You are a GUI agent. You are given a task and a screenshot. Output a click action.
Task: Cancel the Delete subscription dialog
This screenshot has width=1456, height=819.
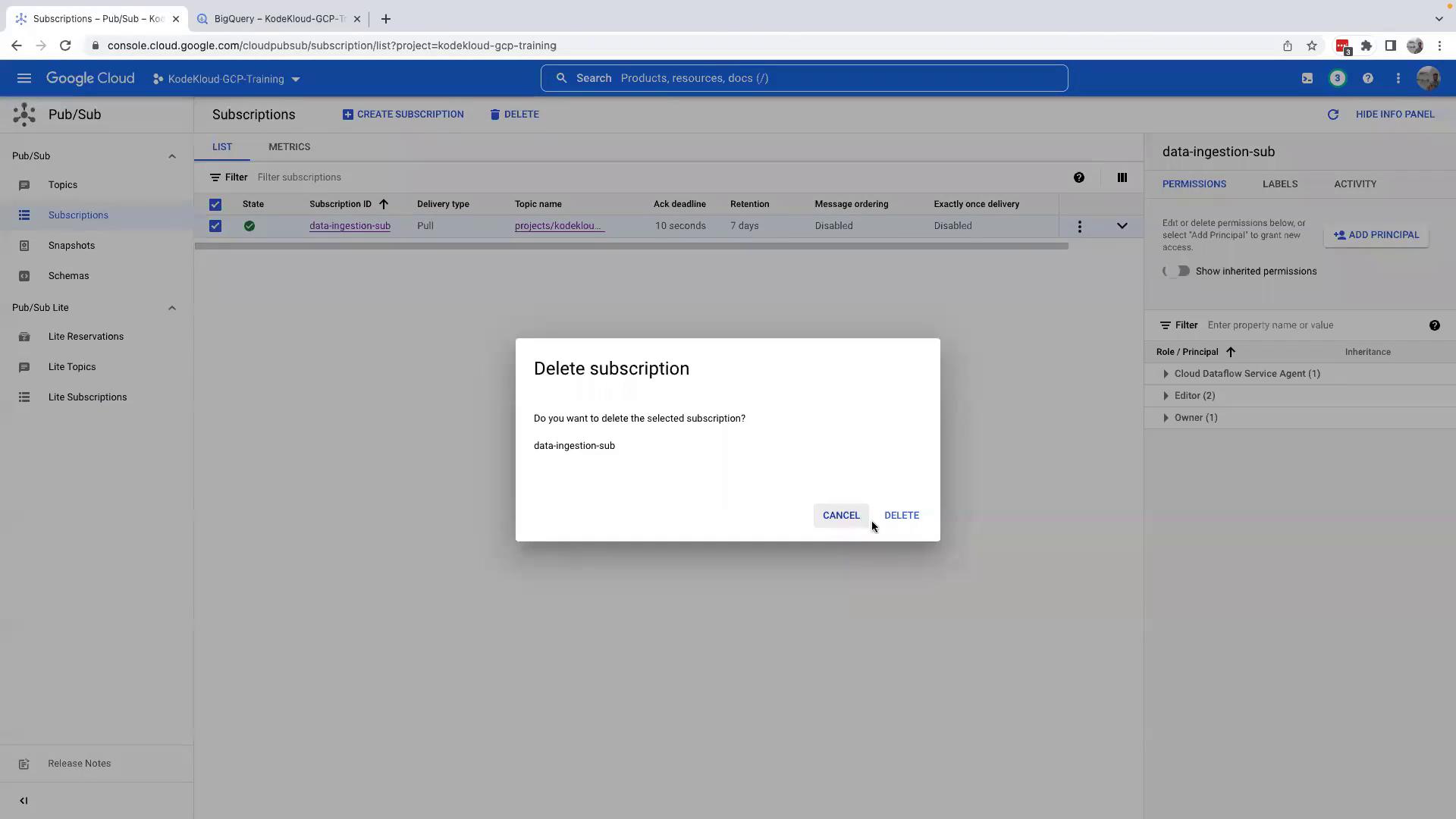pos(841,516)
